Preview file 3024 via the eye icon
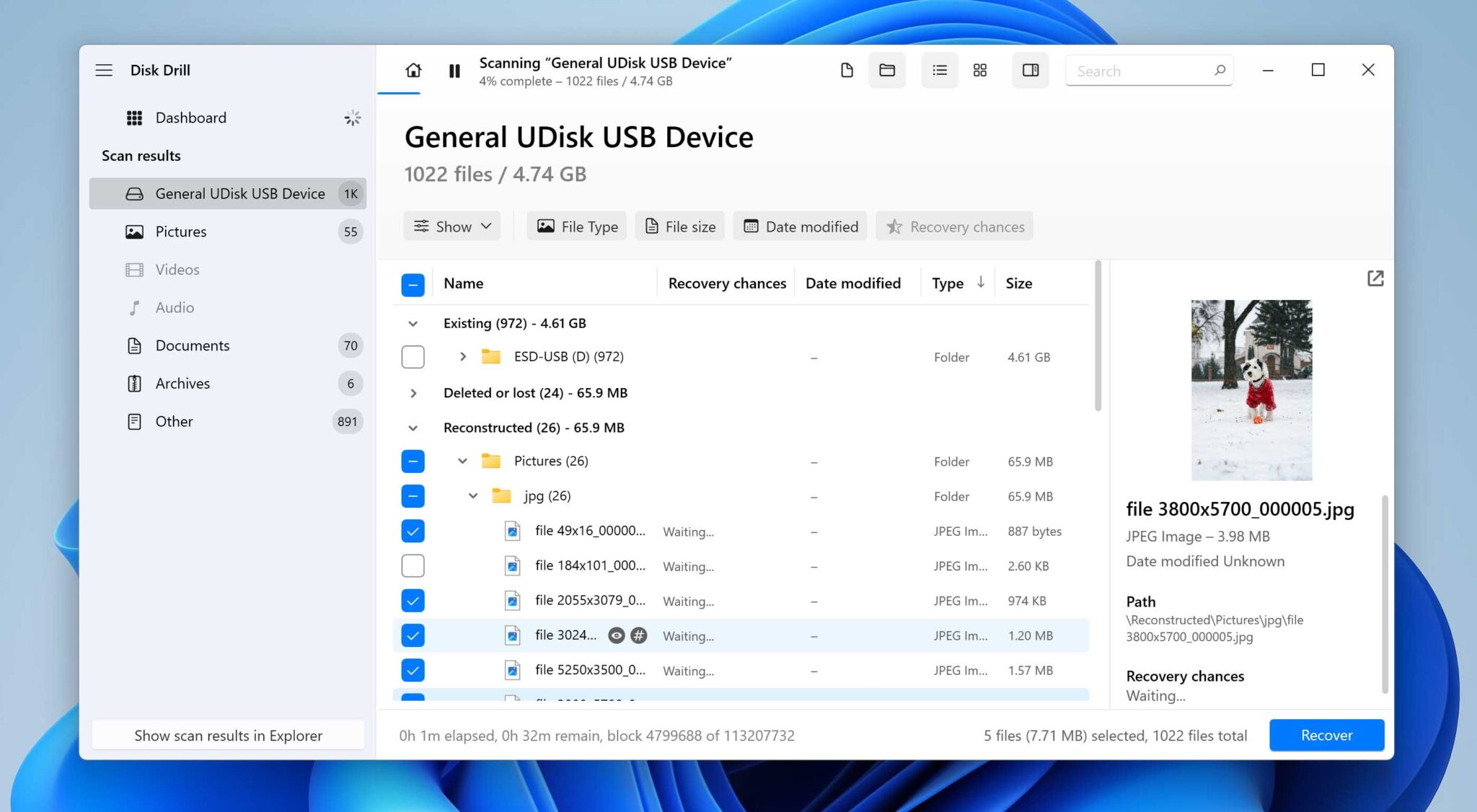 pos(617,635)
